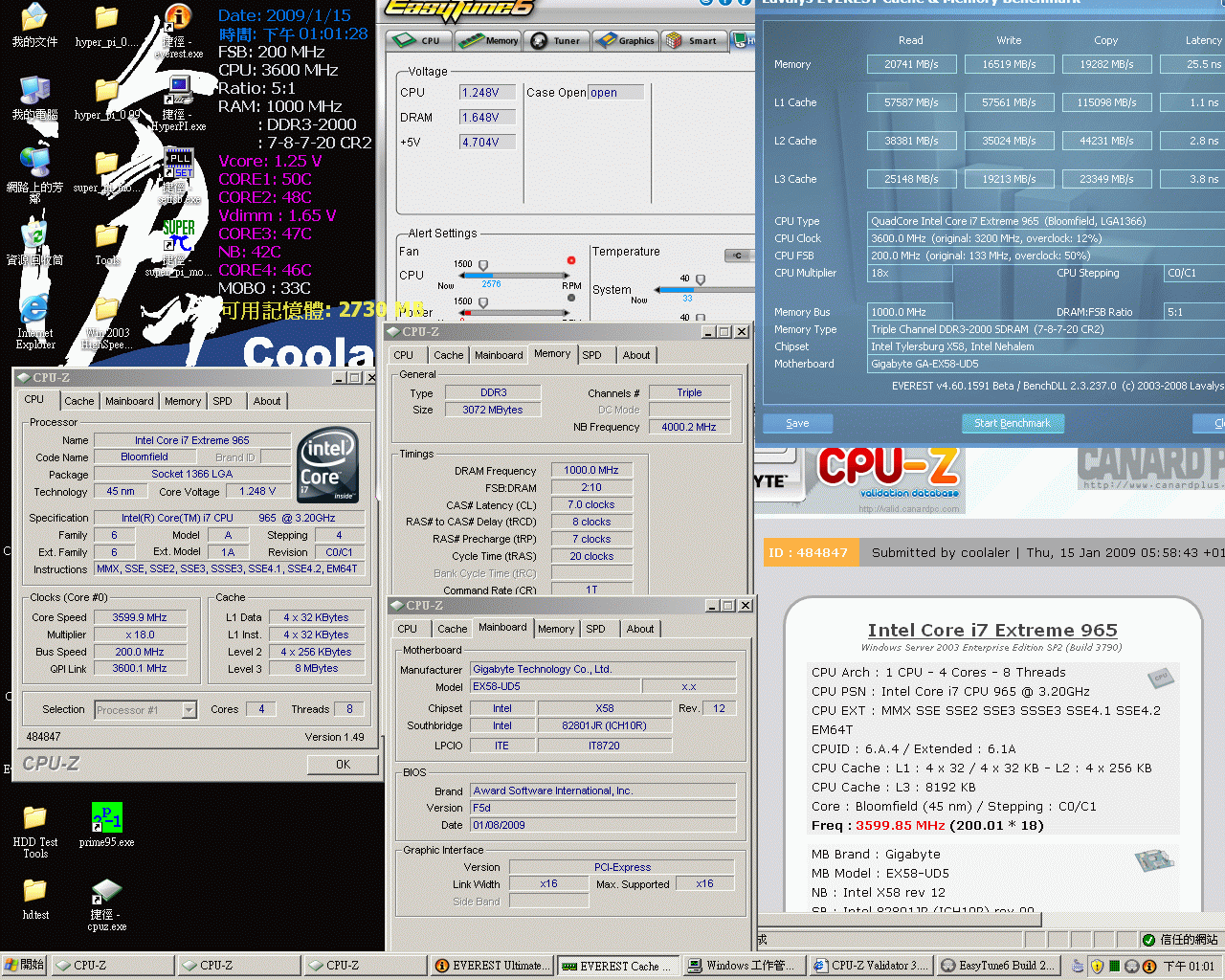
Task: Click the BIOS Date 01/08/2009 value
Action: (x=603, y=825)
